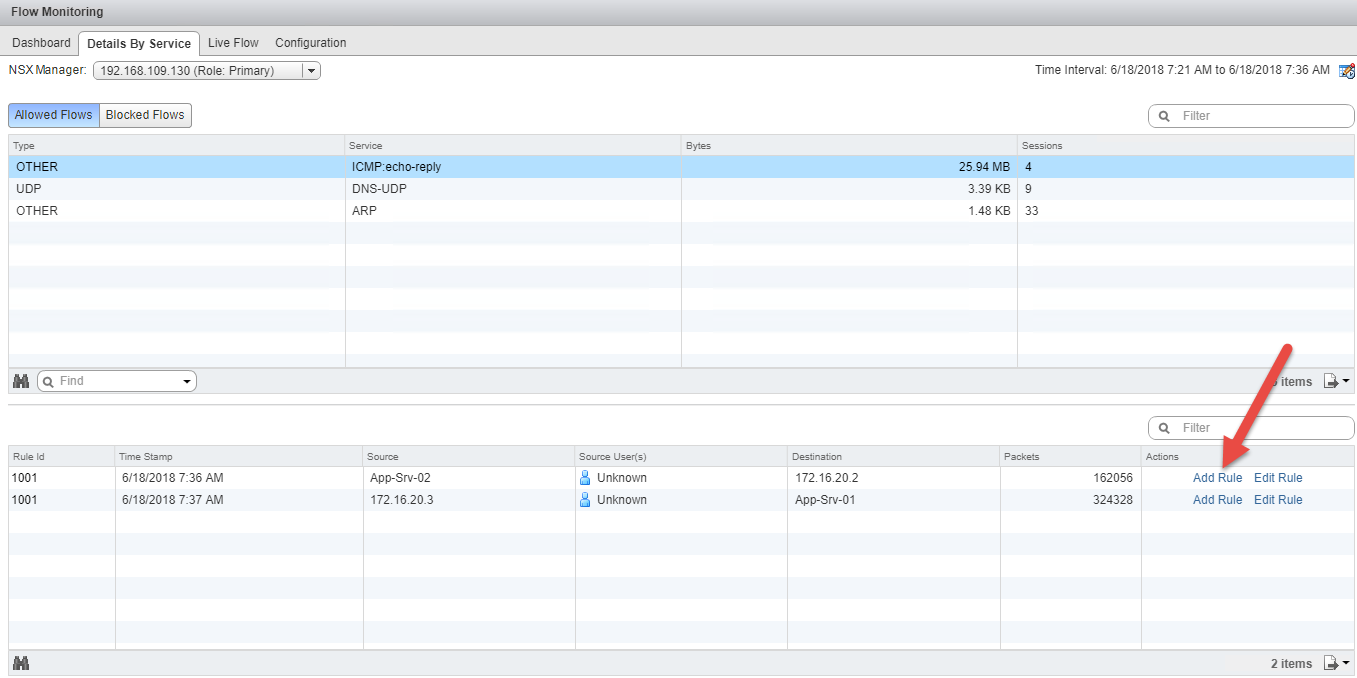
Task: Click Edit Rule for 172.16.20.3 flow
Action: (x=1278, y=500)
